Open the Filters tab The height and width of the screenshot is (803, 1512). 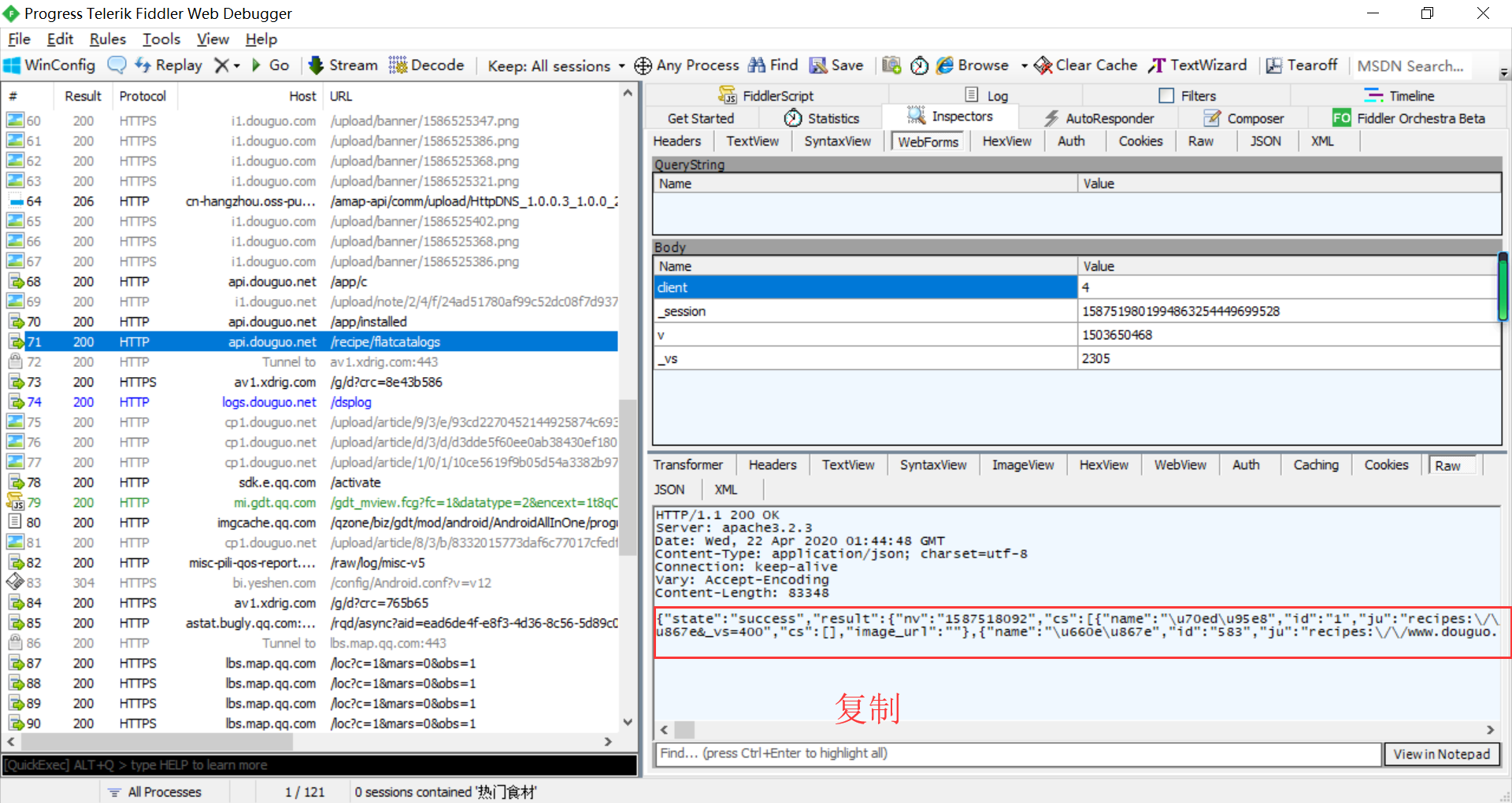point(1188,95)
